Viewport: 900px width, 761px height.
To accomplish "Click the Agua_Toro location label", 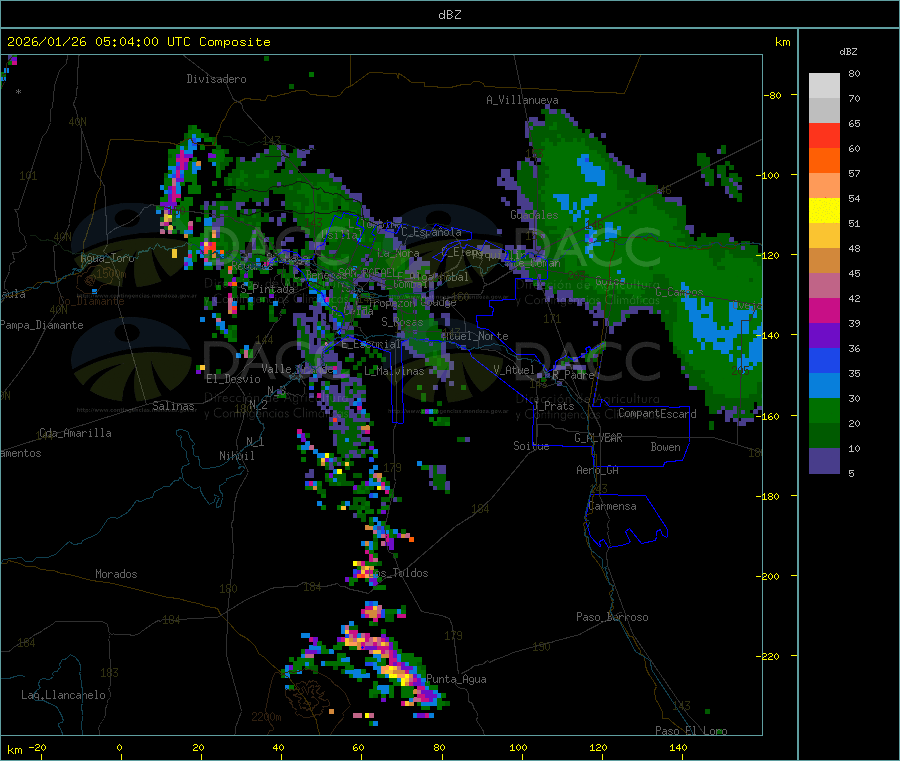I will 107,258.
